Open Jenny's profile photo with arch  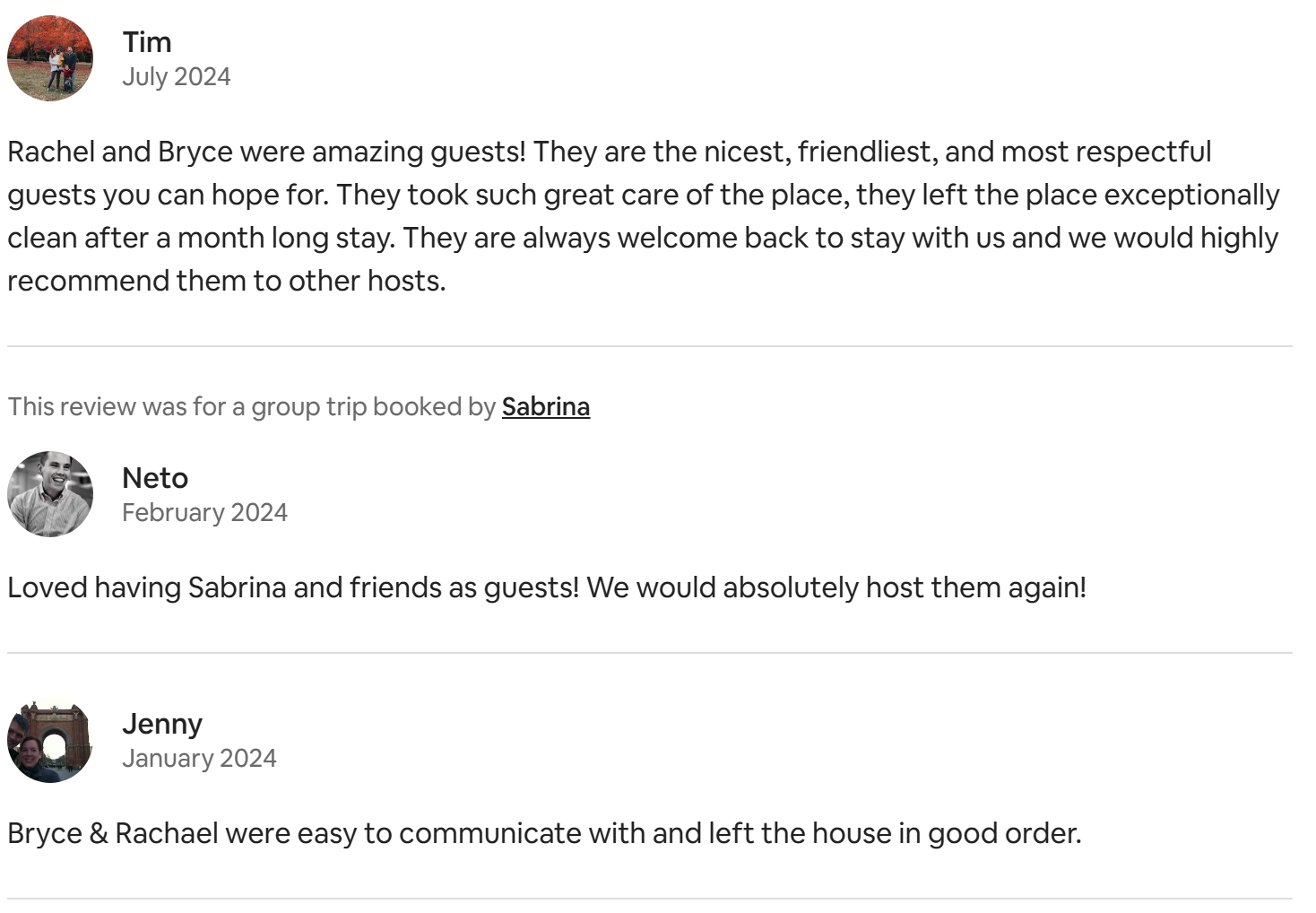[x=50, y=740]
